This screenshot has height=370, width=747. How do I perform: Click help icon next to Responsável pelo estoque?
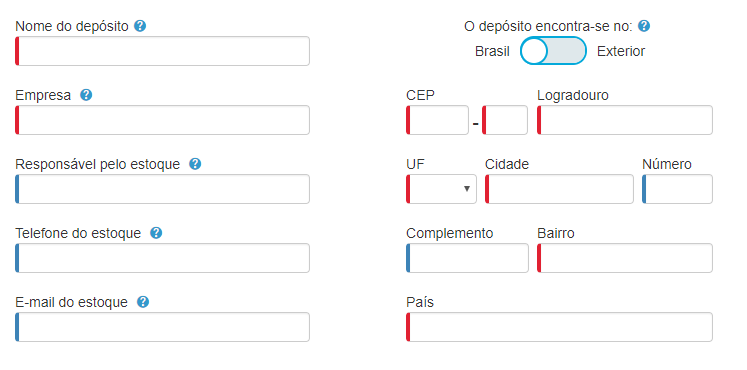point(195,164)
